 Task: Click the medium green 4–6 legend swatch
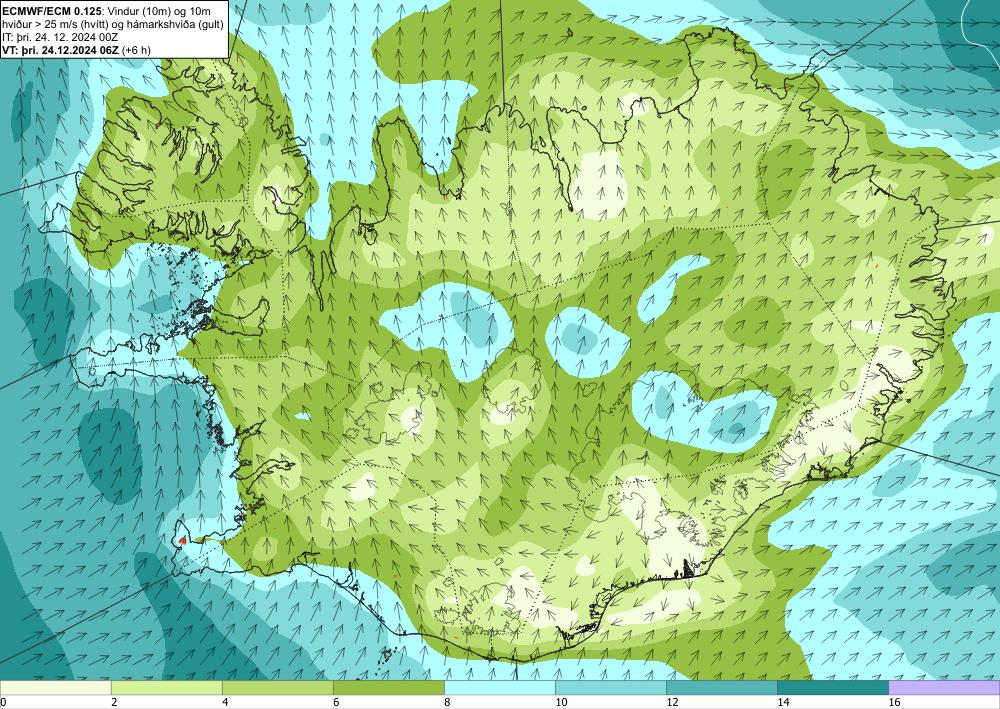coord(277,688)
